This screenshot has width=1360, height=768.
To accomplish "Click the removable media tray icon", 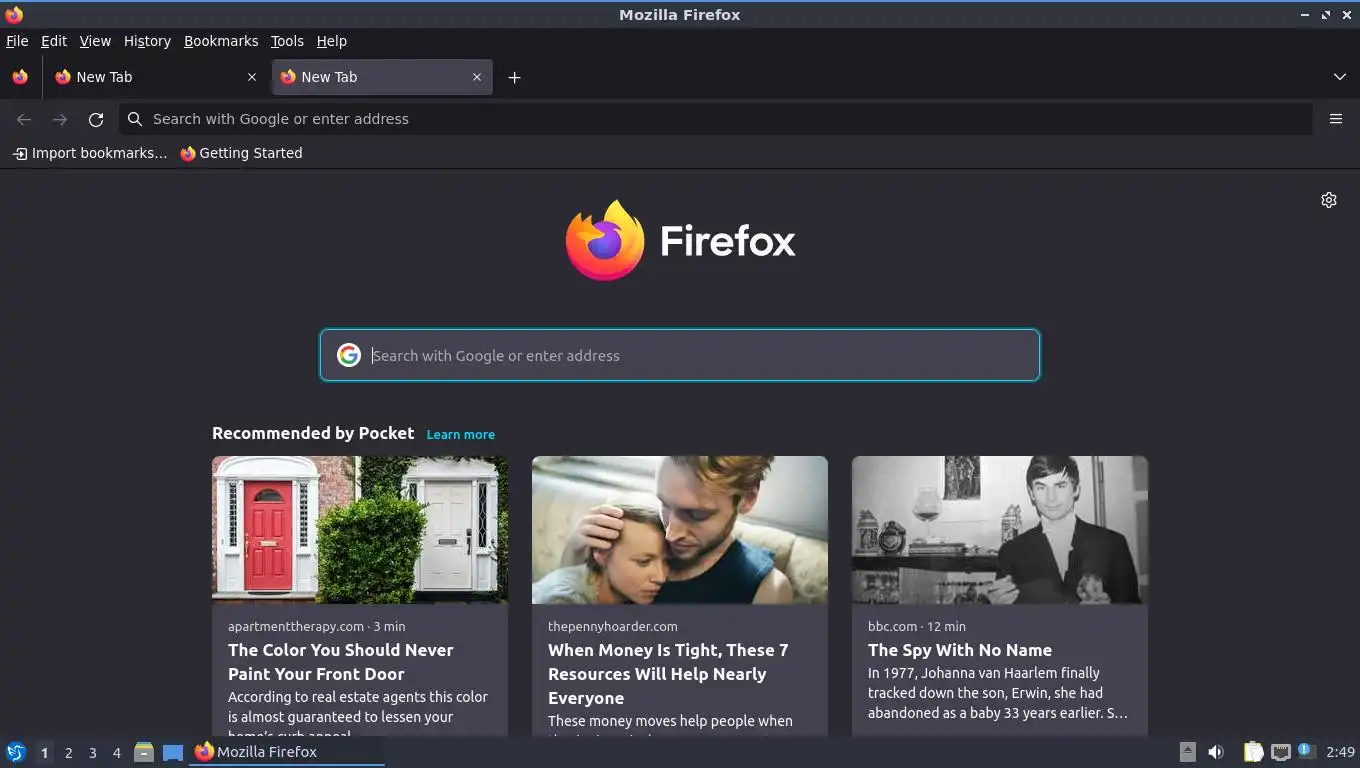I will [x=1187, y=752].
